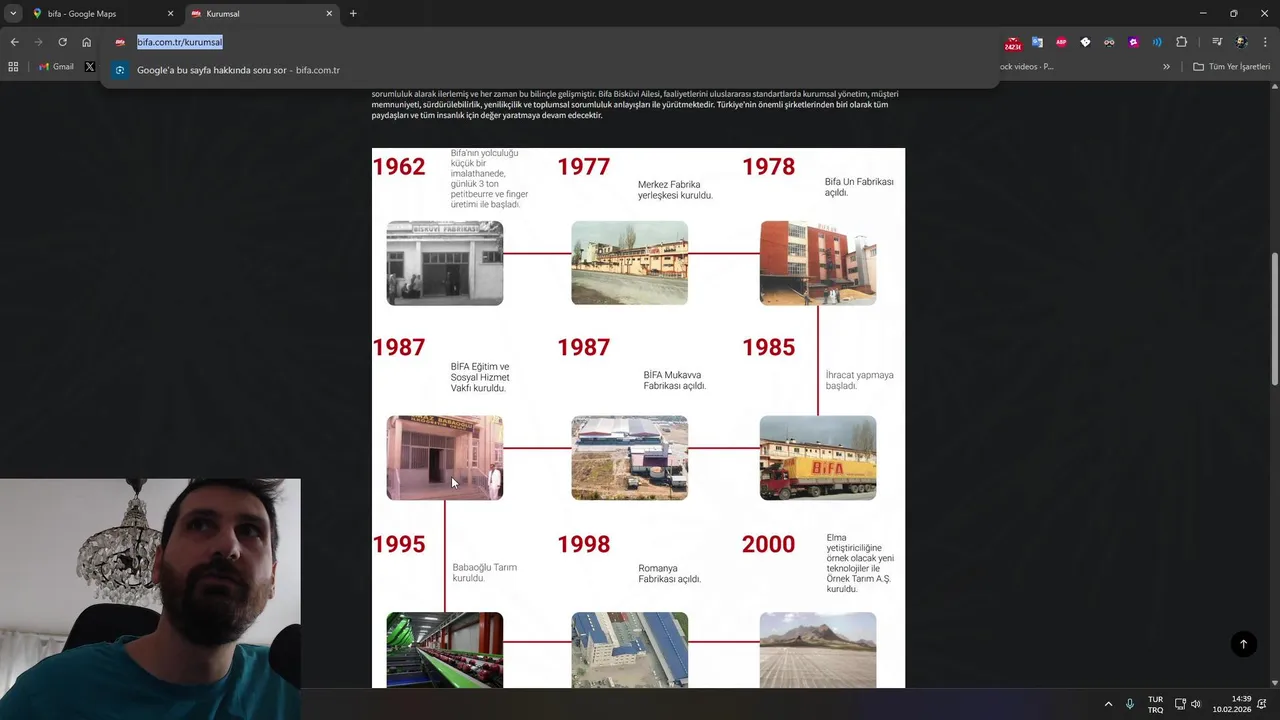Open the Extensions puzzle piece menu
1280x720 pixels.
point(1181,42)
